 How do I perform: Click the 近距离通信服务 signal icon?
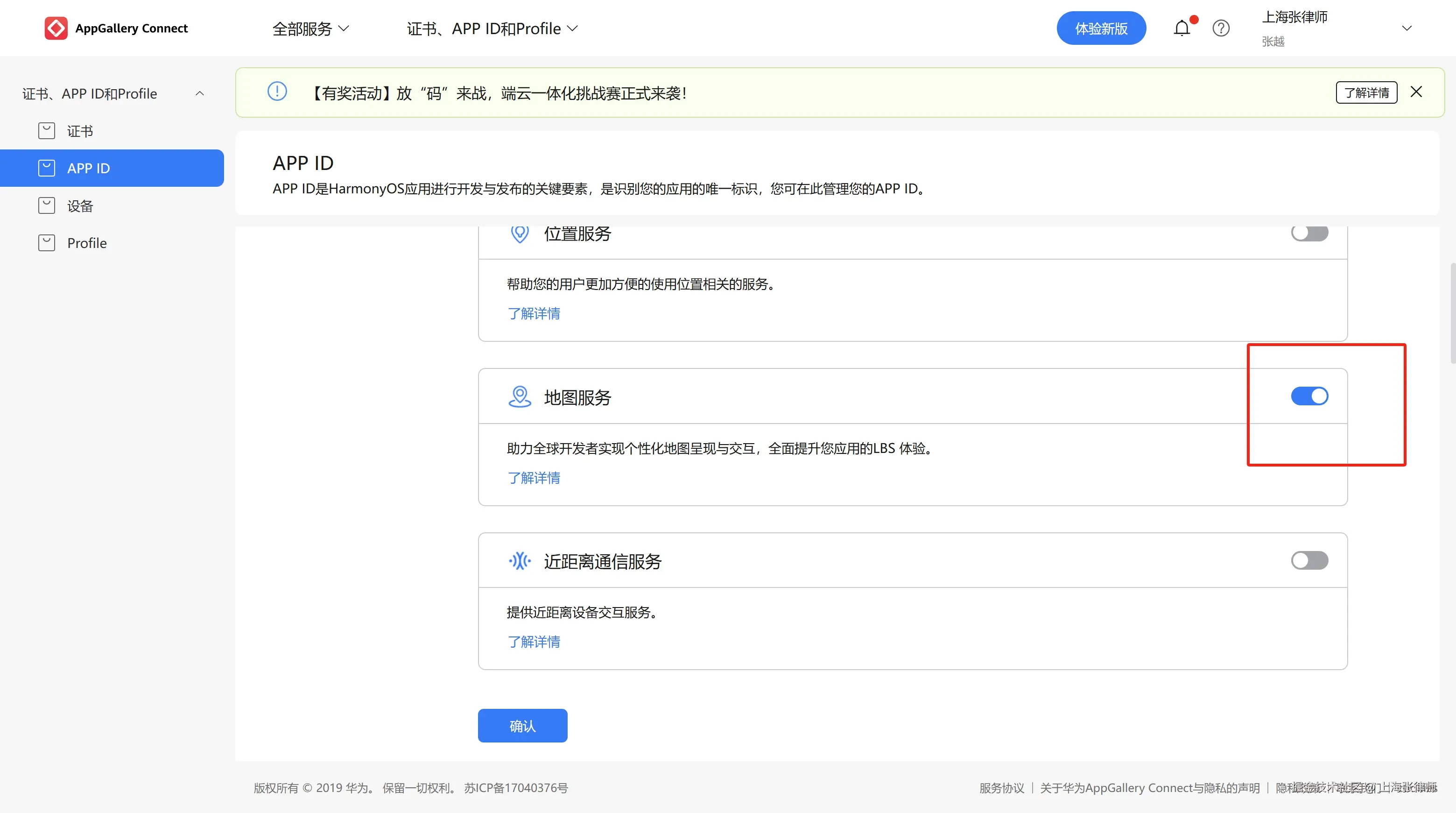pos(520,561)
